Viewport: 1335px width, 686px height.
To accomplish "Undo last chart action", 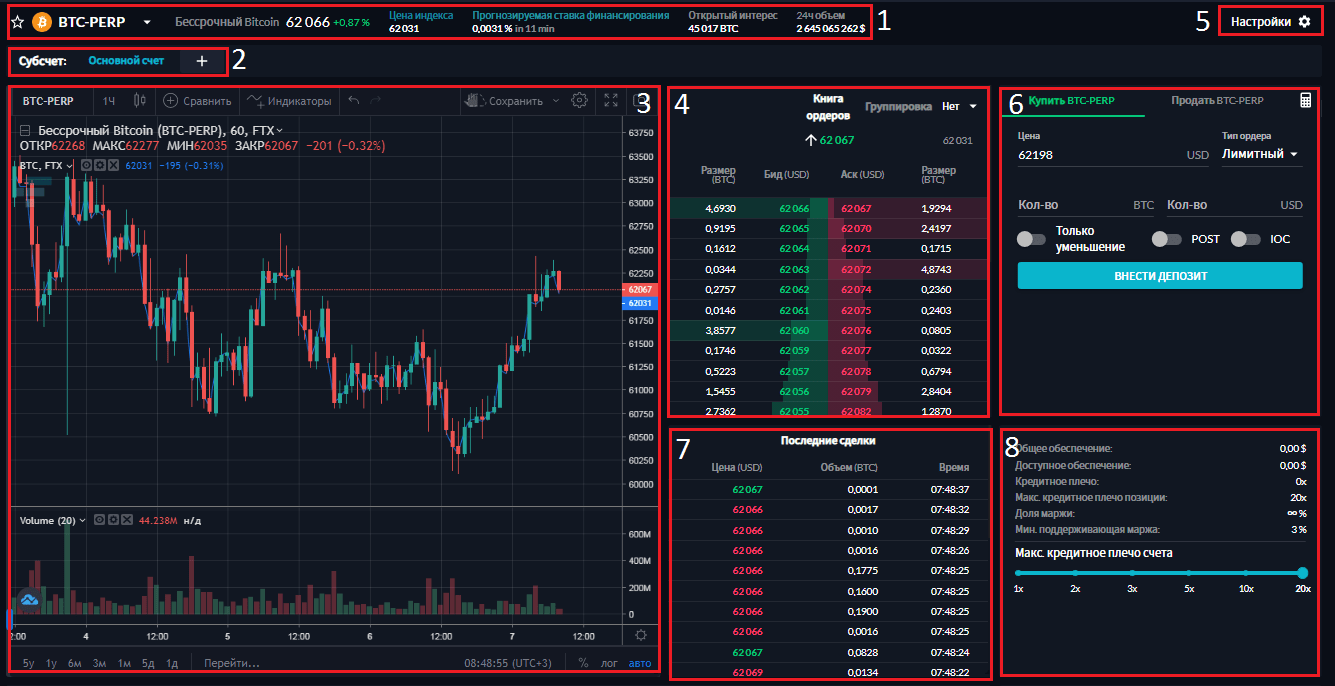I will click(353, 100).
